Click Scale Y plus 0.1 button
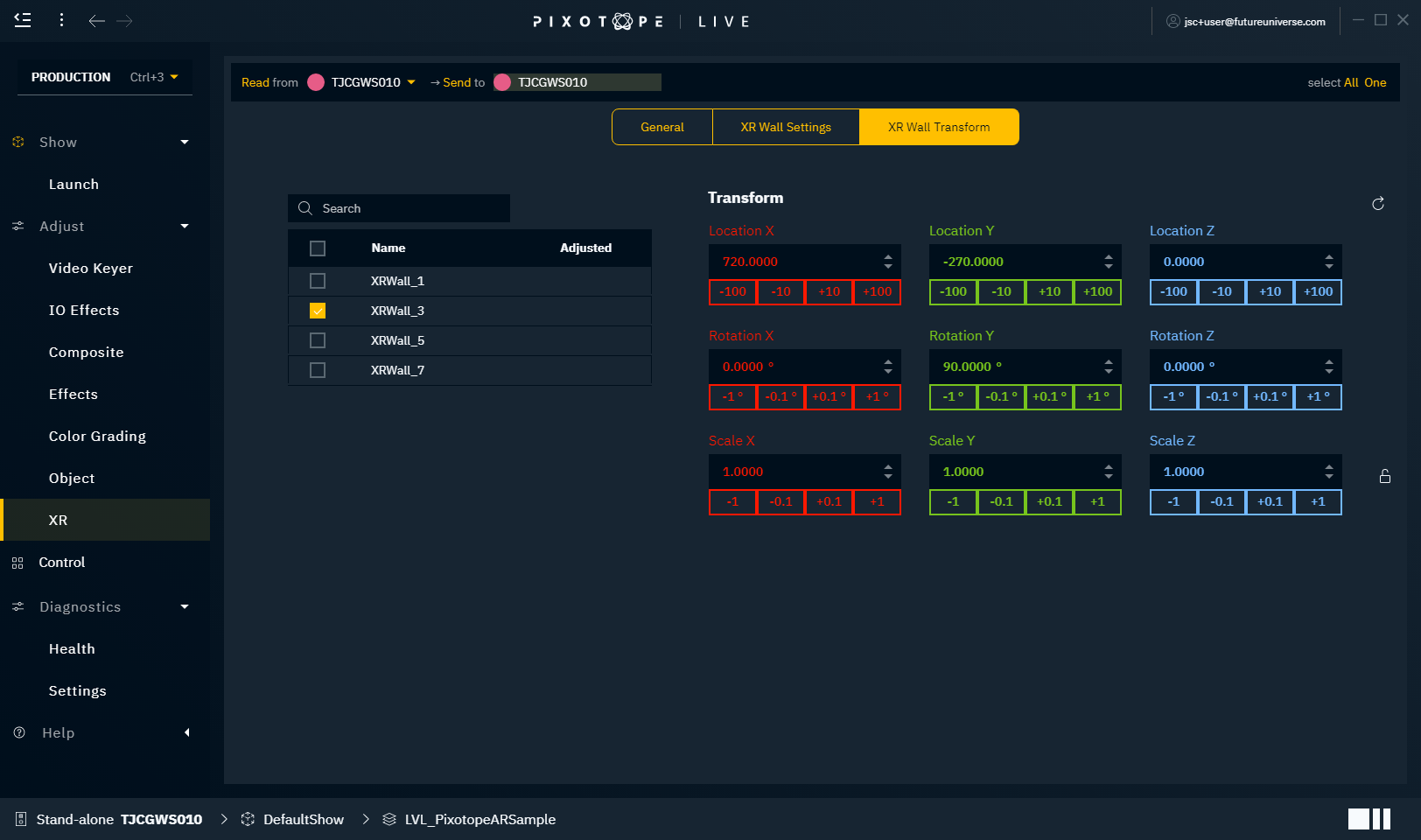This screenshot has height=840, width=1421. (x=1049, y=501)
